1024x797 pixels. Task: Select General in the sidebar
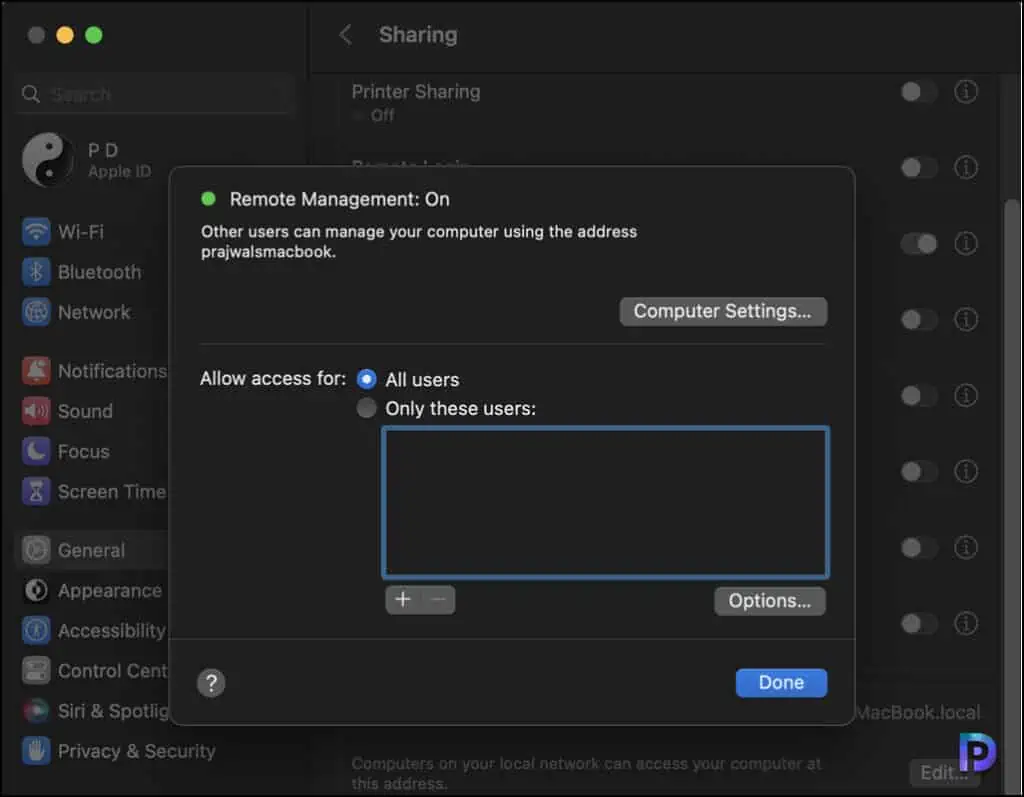pyautogui.click(x=91, y=550)
